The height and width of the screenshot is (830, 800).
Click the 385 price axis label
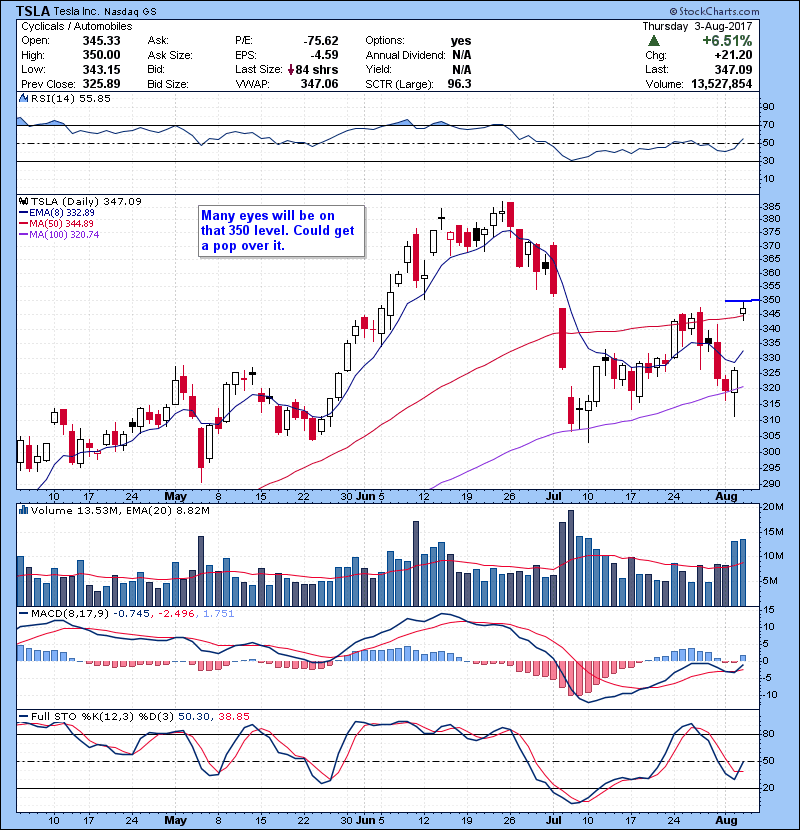click(771, 206)
